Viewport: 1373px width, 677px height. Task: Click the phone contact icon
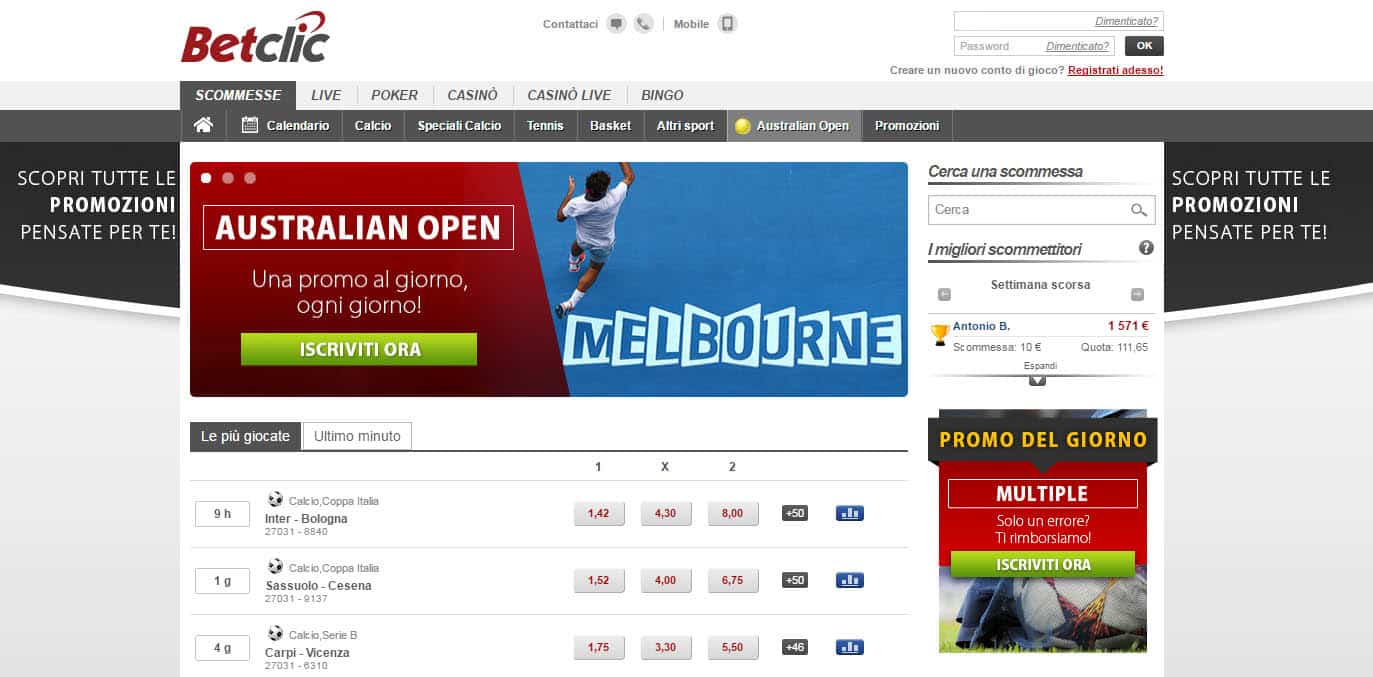[644, 24]
